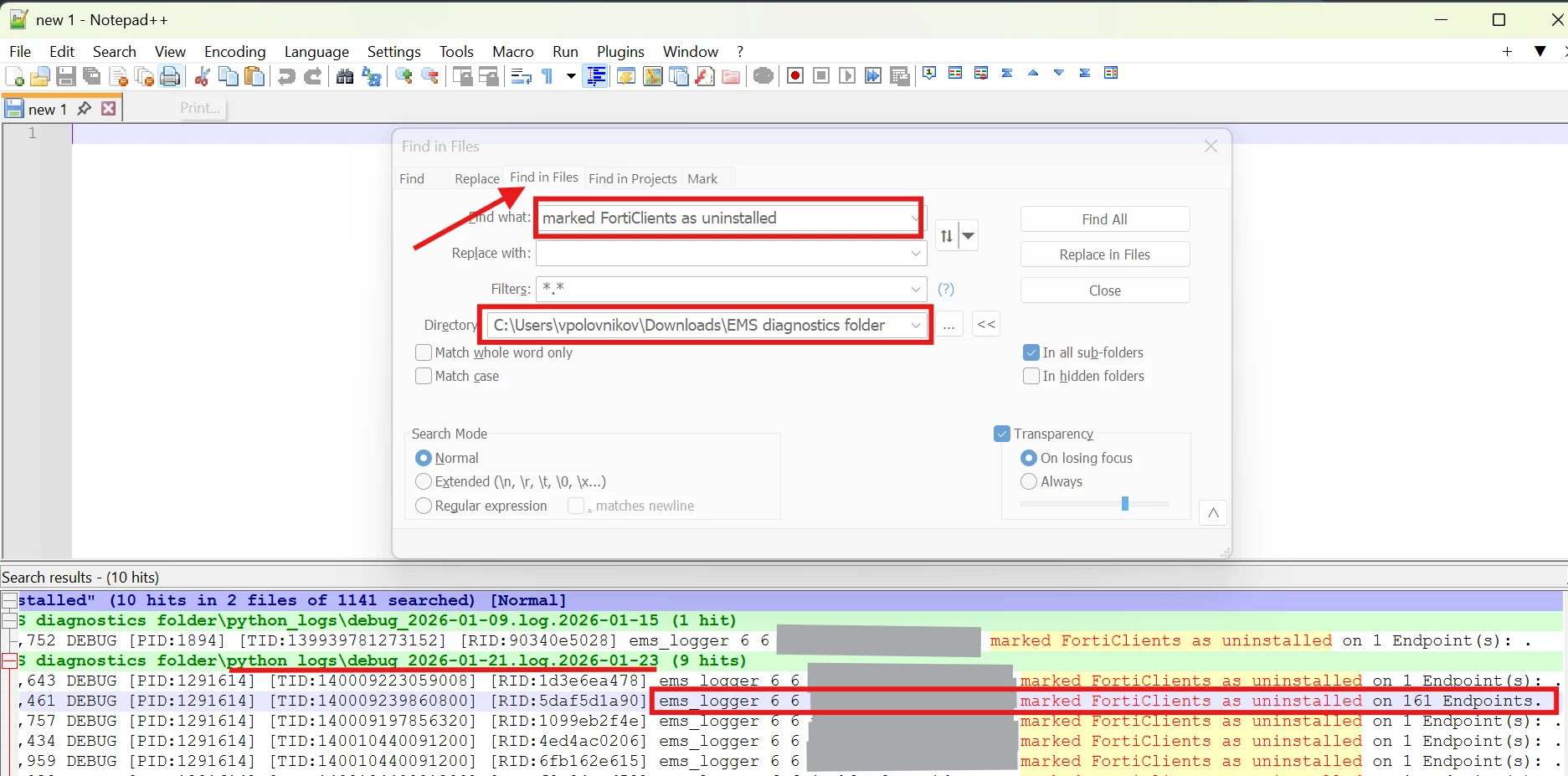This screenshot has height=776, width=1568.
Task: Swap Find and Replace fields
Action: 946,236
